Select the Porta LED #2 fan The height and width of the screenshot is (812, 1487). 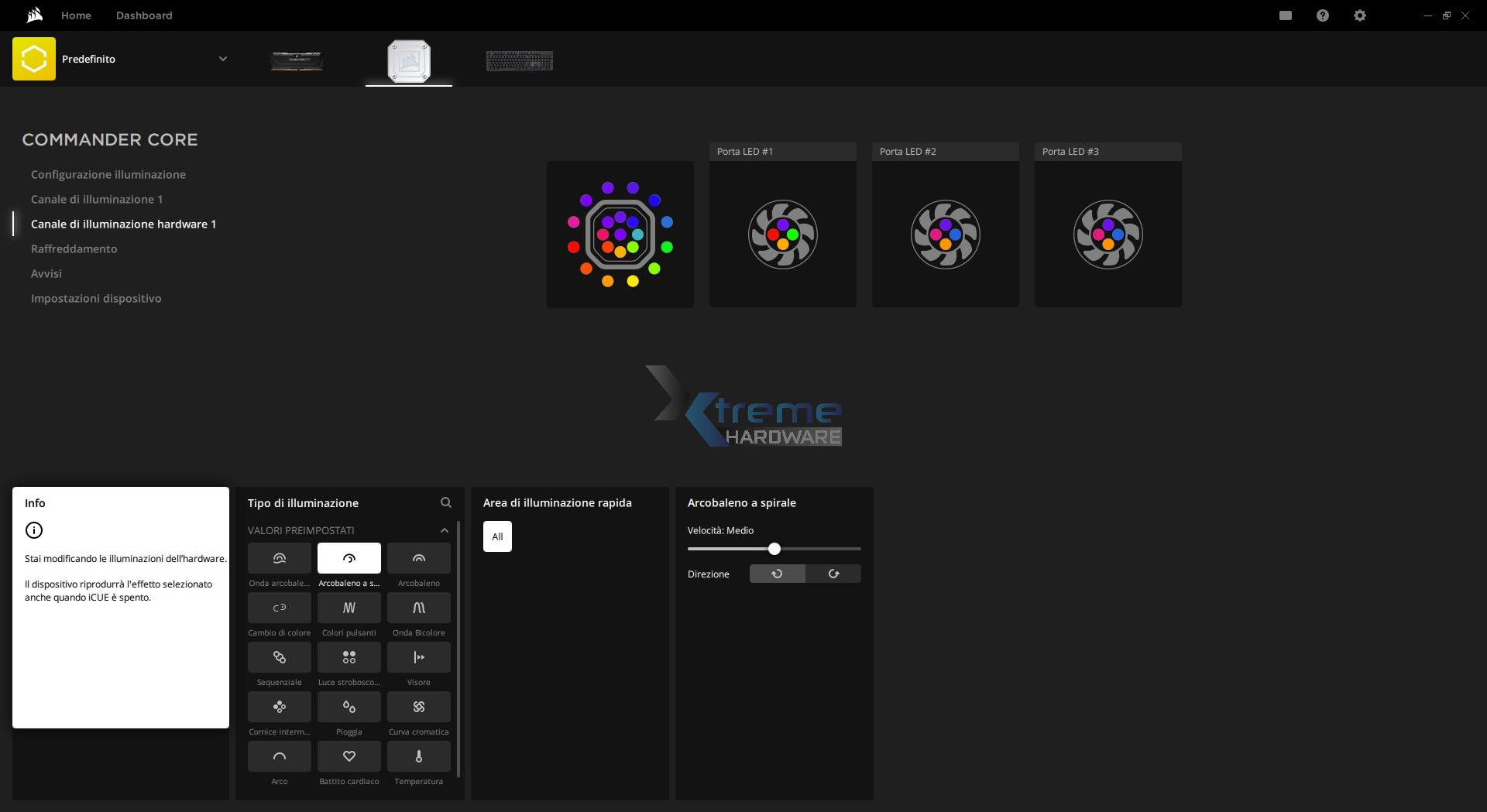(945, 234)
